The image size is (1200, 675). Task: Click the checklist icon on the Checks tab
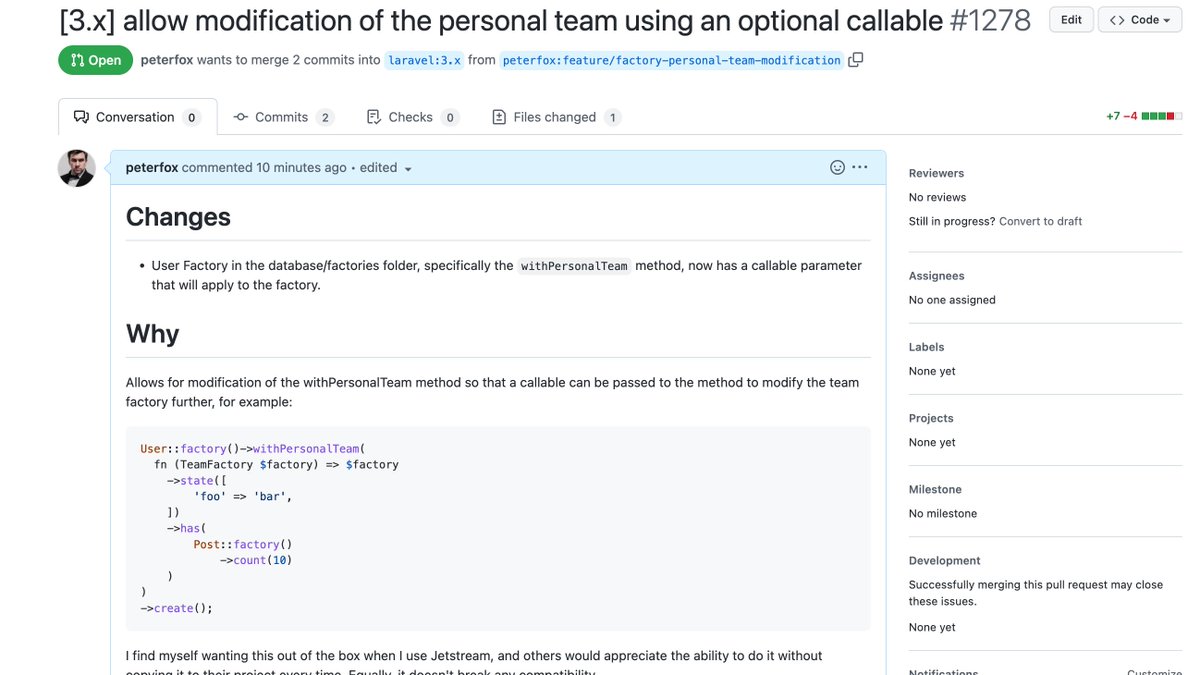[x=374, y=117]
